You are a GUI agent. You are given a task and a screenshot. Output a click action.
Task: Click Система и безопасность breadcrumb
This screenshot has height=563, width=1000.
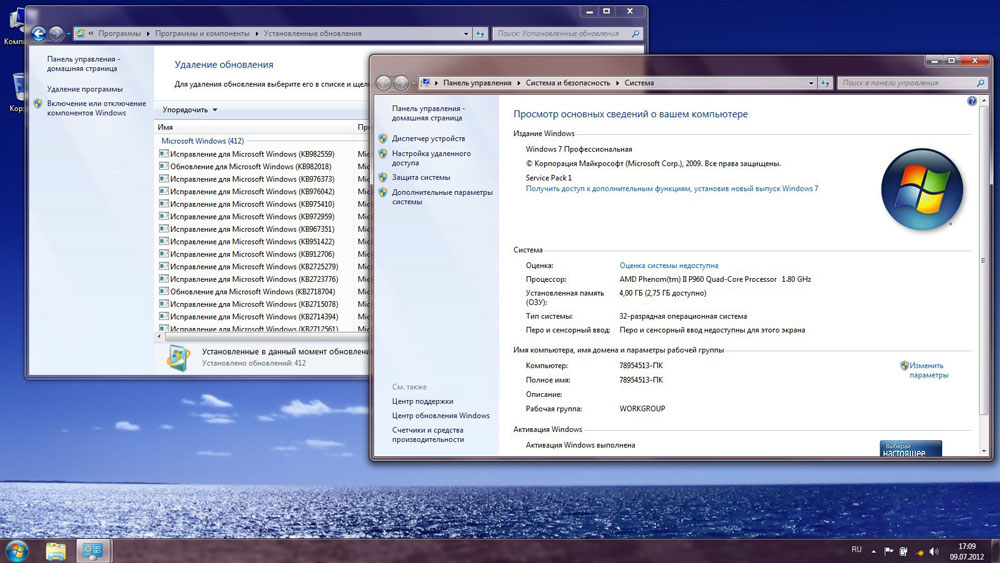(x=569, y=83)
